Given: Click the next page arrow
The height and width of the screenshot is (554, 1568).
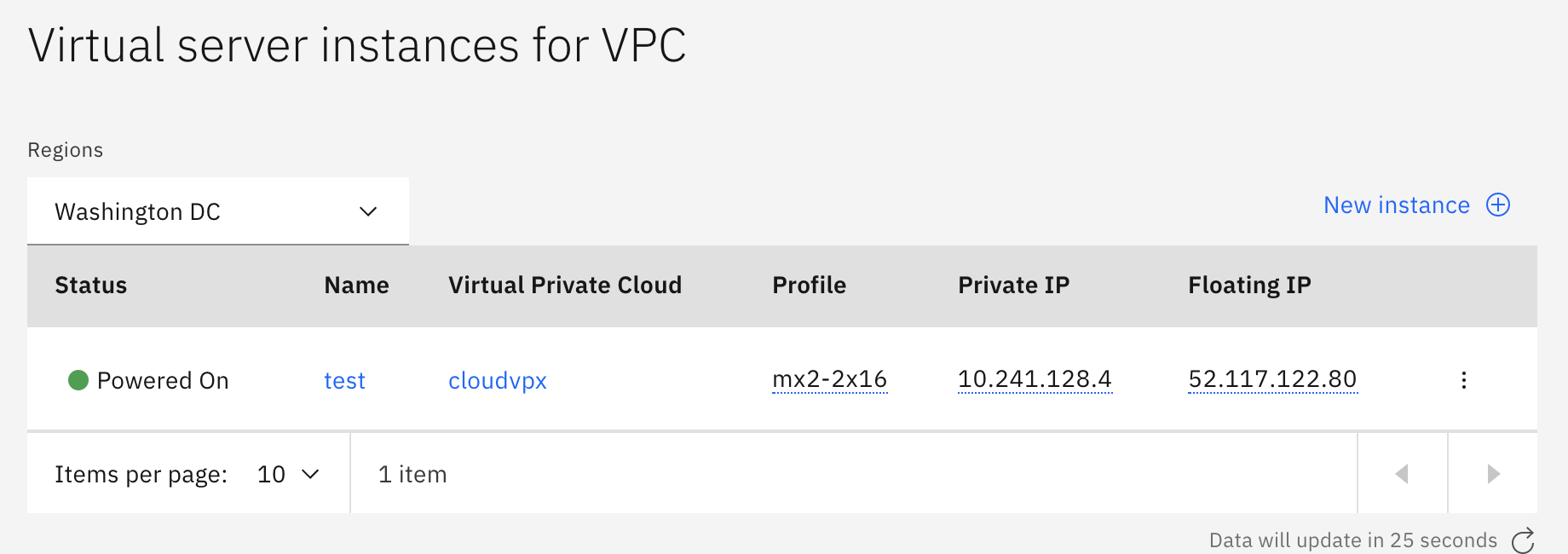Looking at the screenshot, I should click(1492, 474).
